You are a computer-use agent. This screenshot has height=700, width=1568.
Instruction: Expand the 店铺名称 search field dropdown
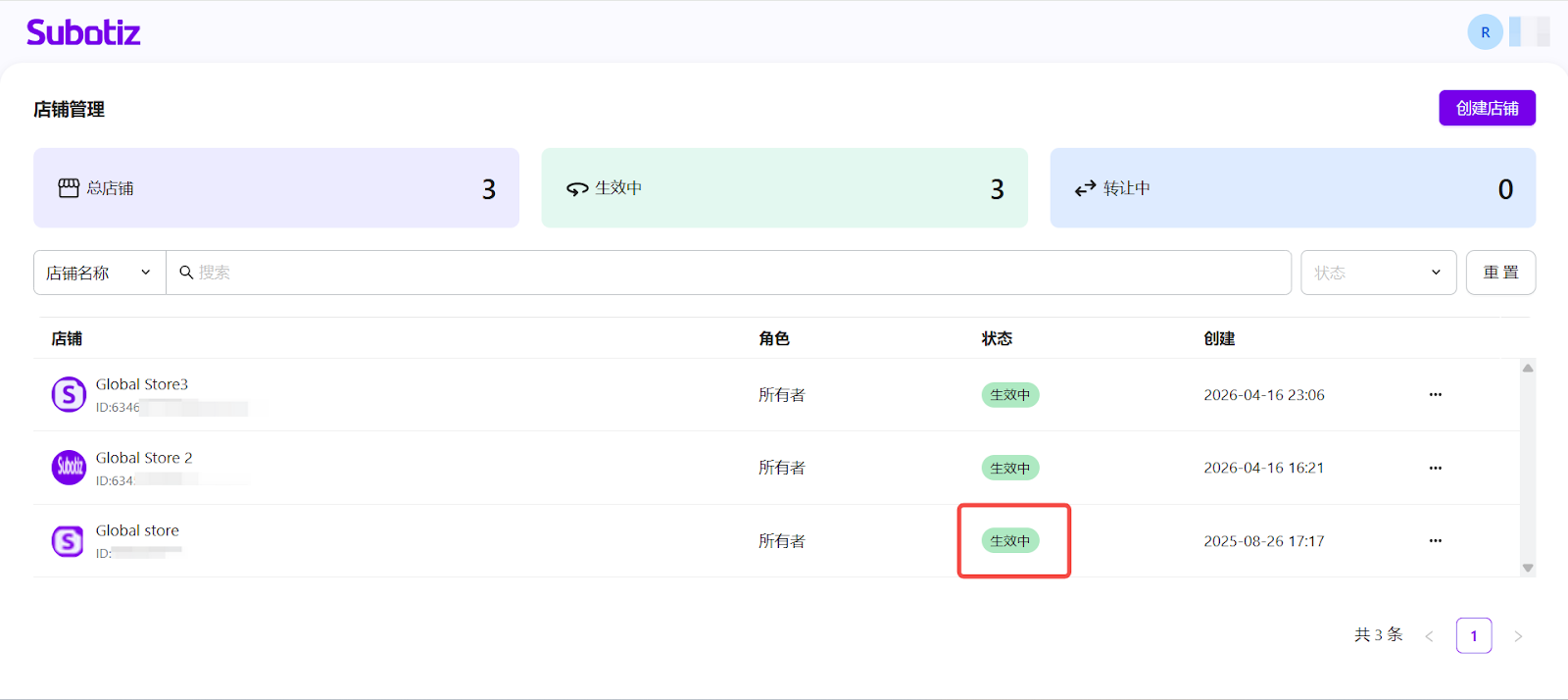[99, 273]
